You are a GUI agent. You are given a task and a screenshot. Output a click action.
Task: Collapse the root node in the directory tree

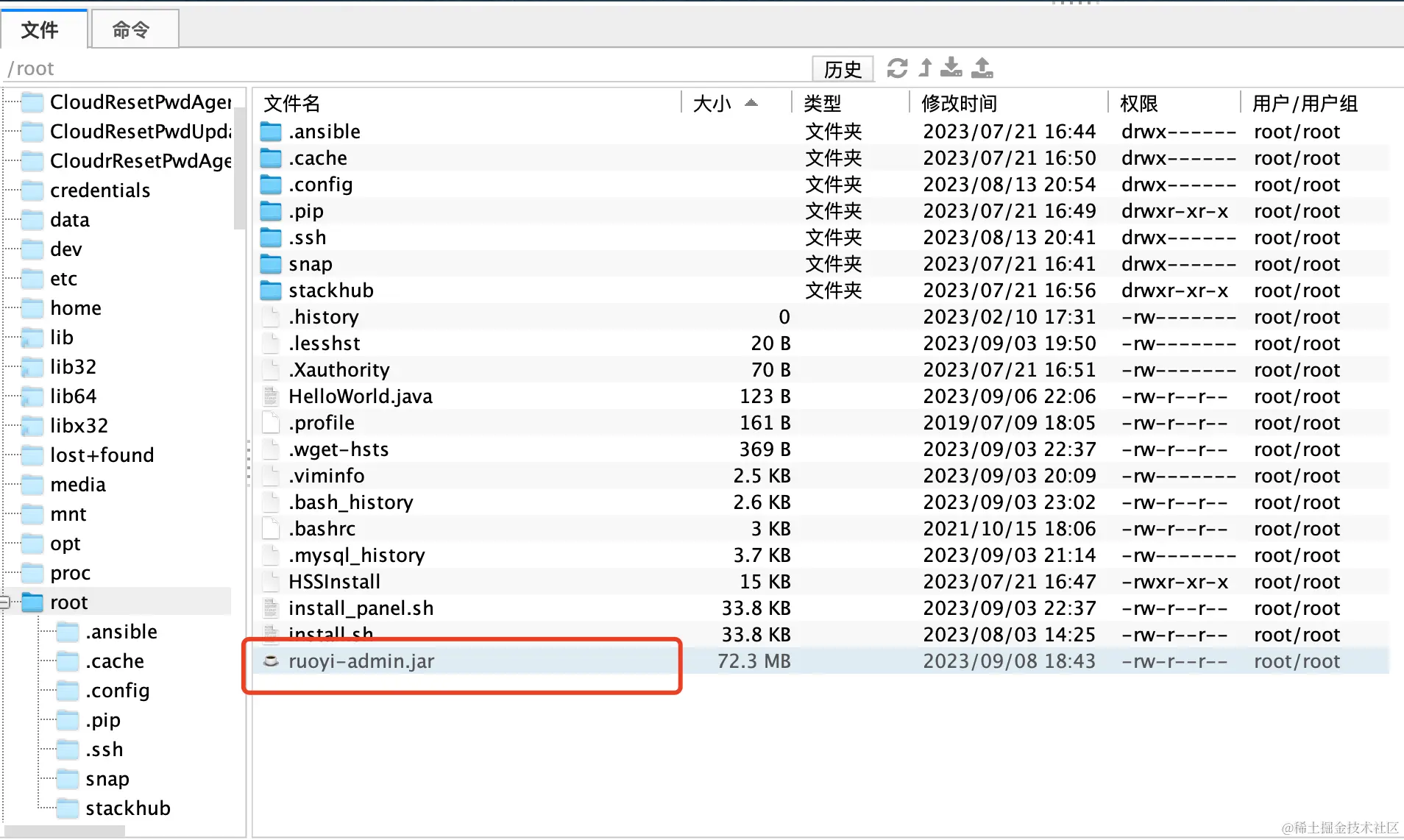point(6,602)
